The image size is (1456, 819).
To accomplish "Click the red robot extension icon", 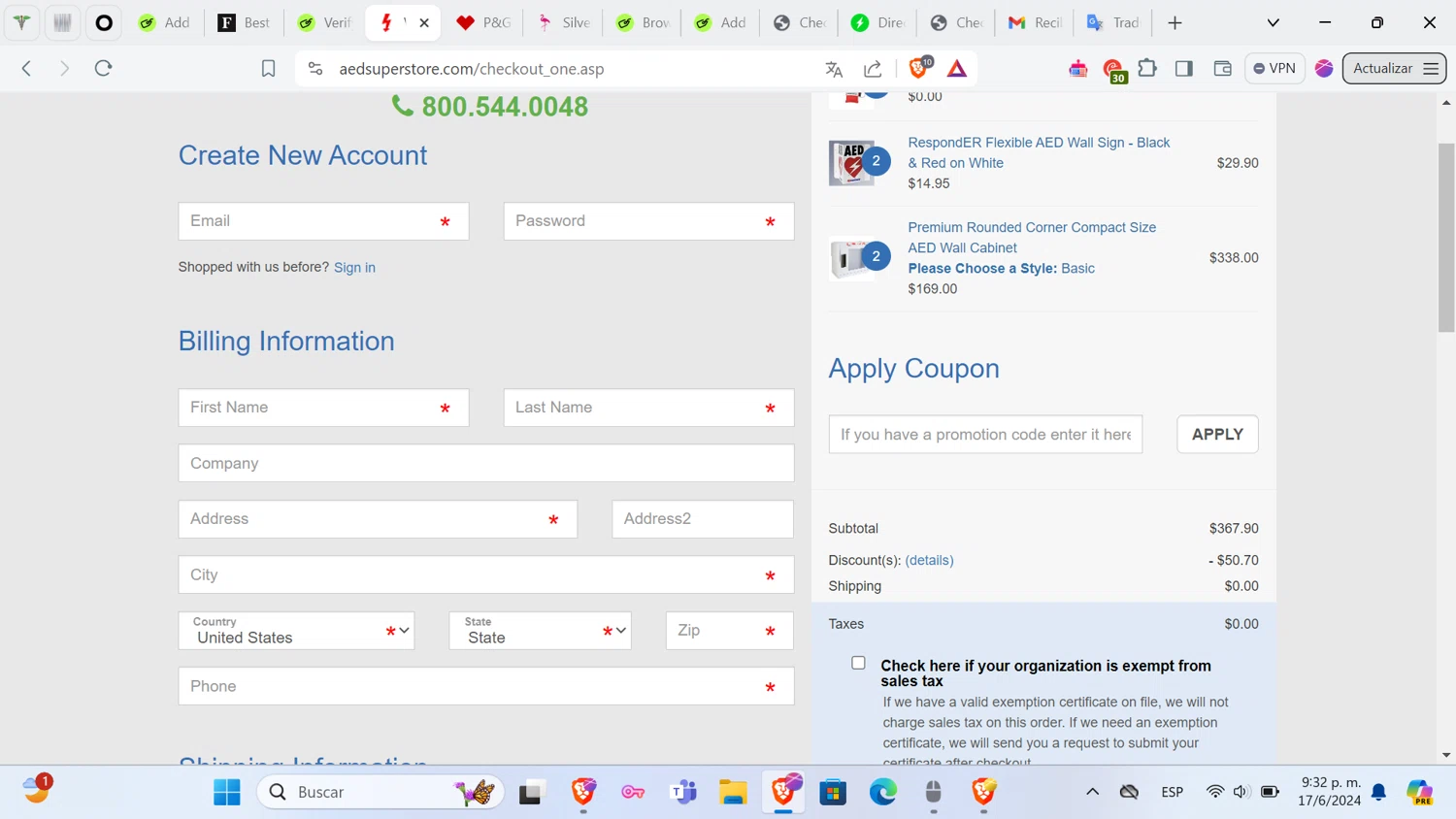I will point(1077,68).
